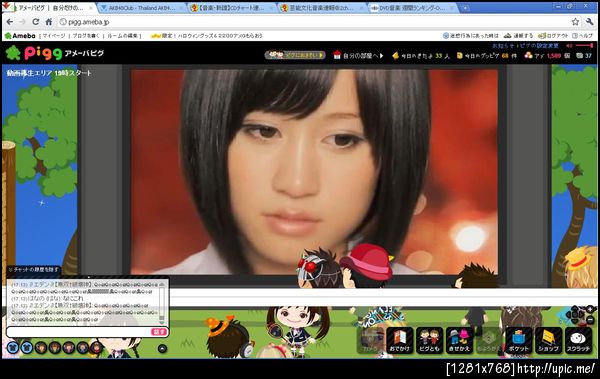
Task: Click the first blue shirt action icon
Action: coord(13,348)
